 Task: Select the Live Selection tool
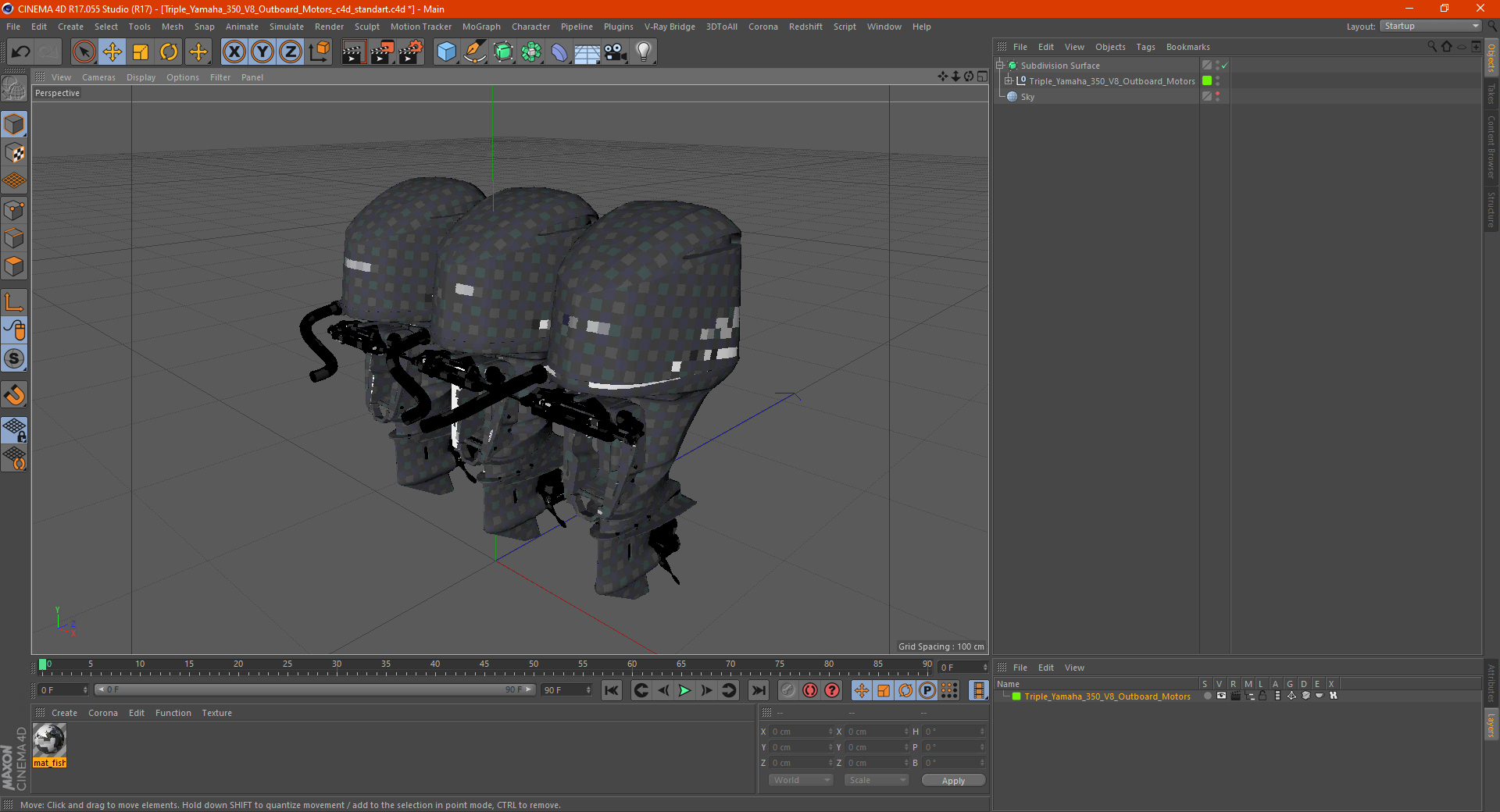point(84,52)
